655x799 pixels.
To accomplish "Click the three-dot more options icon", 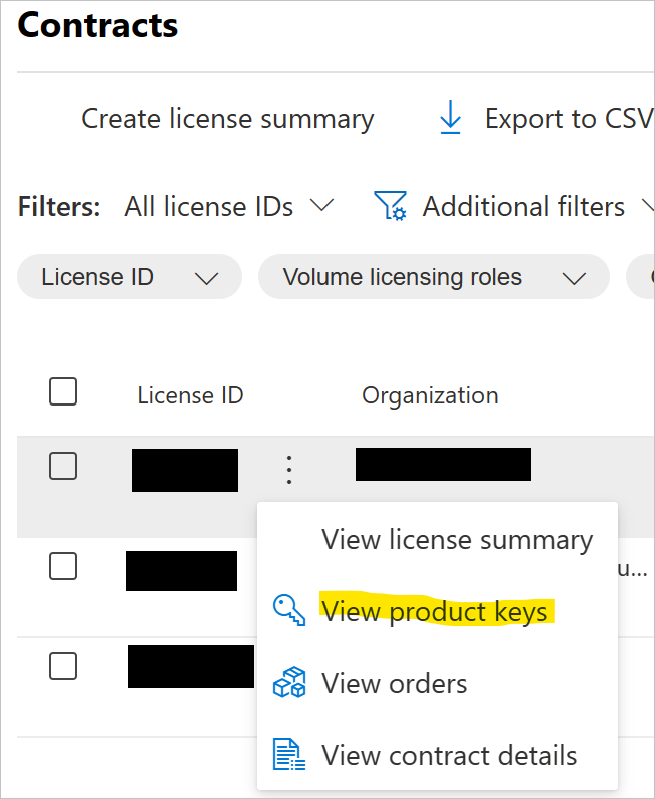I will (289, 469).
